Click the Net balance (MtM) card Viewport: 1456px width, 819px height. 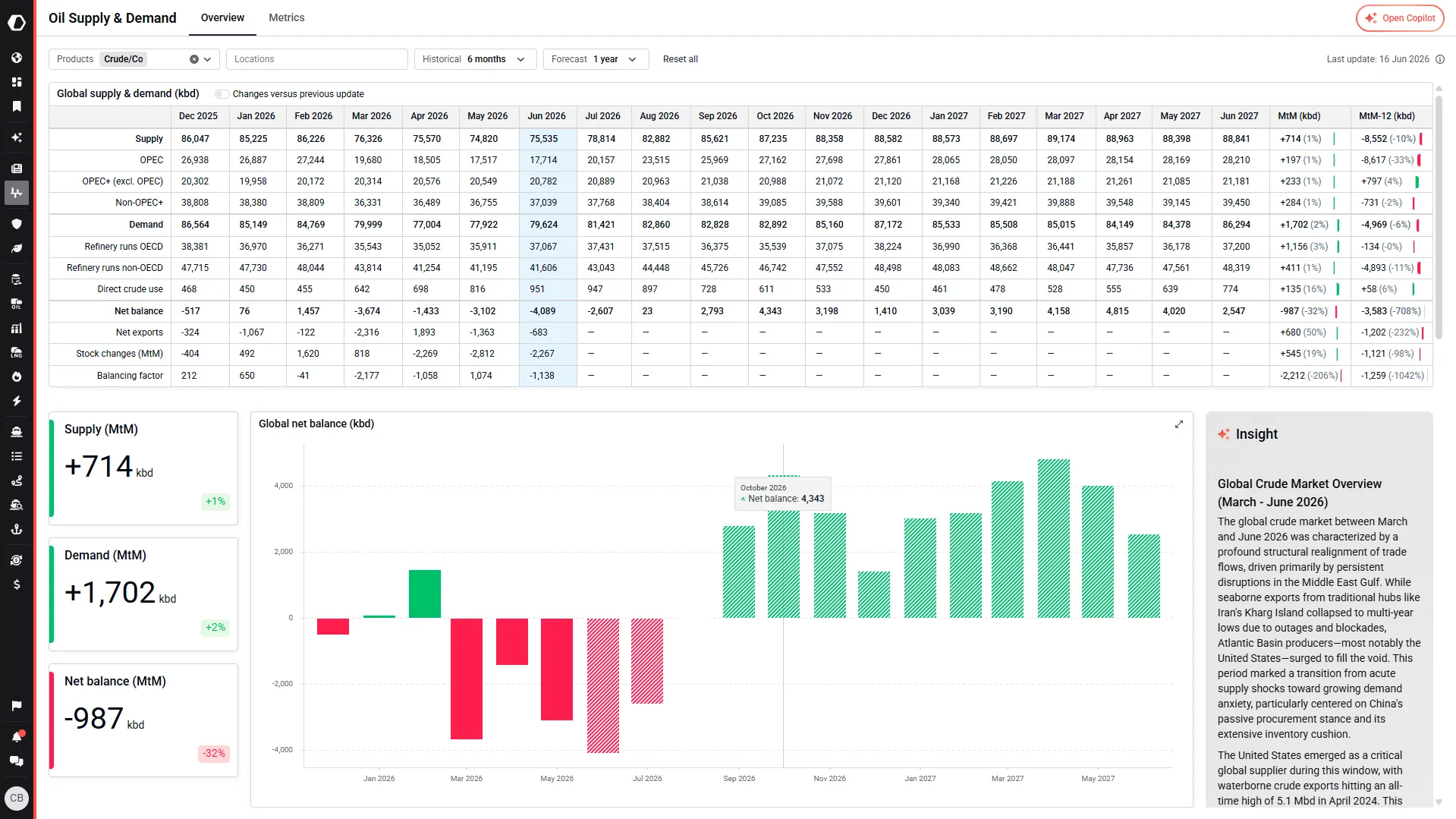[143, 720]
